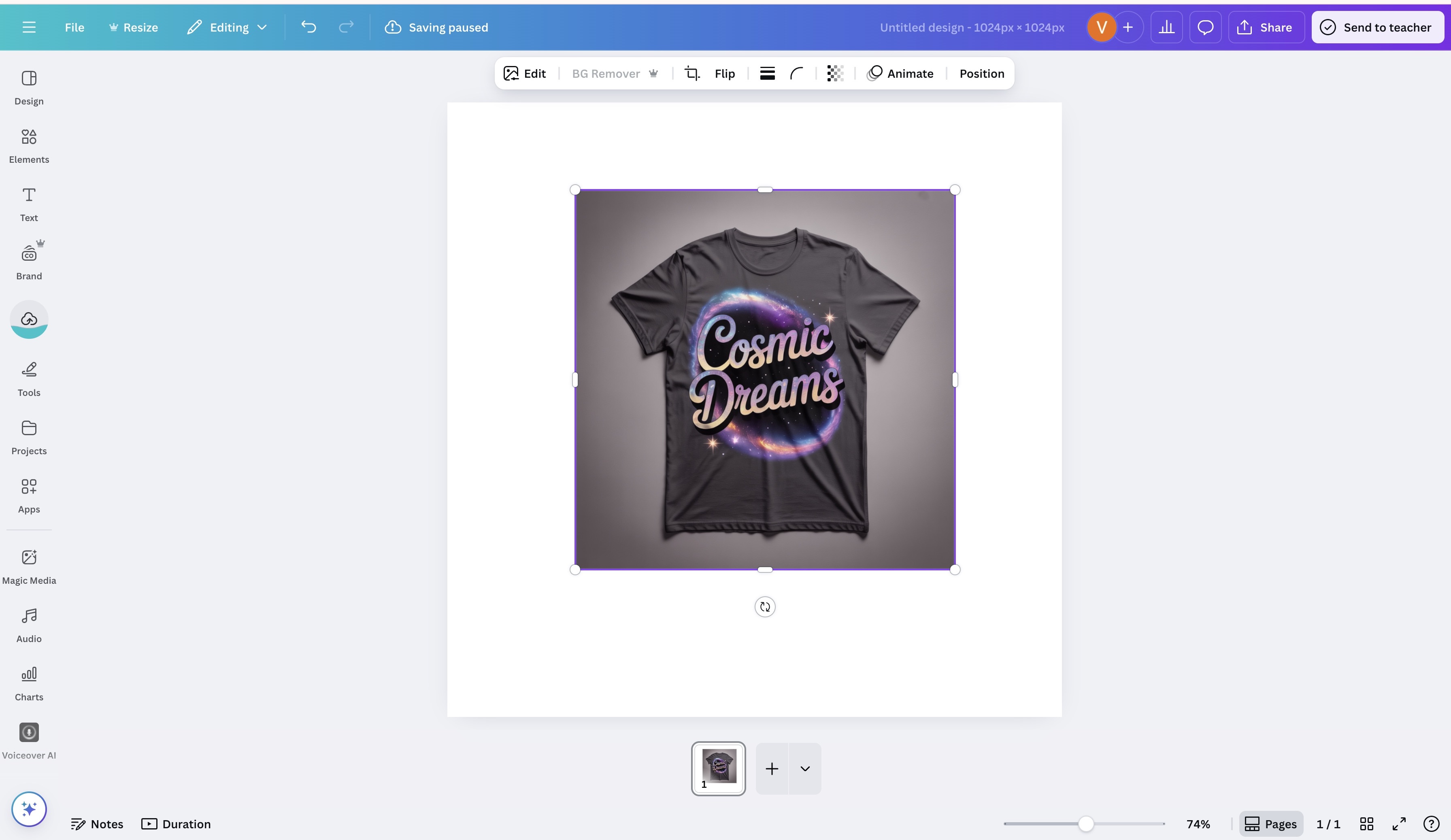Open the Resize option
Viewport: 1451px width, 840px height.
point(134,27)
